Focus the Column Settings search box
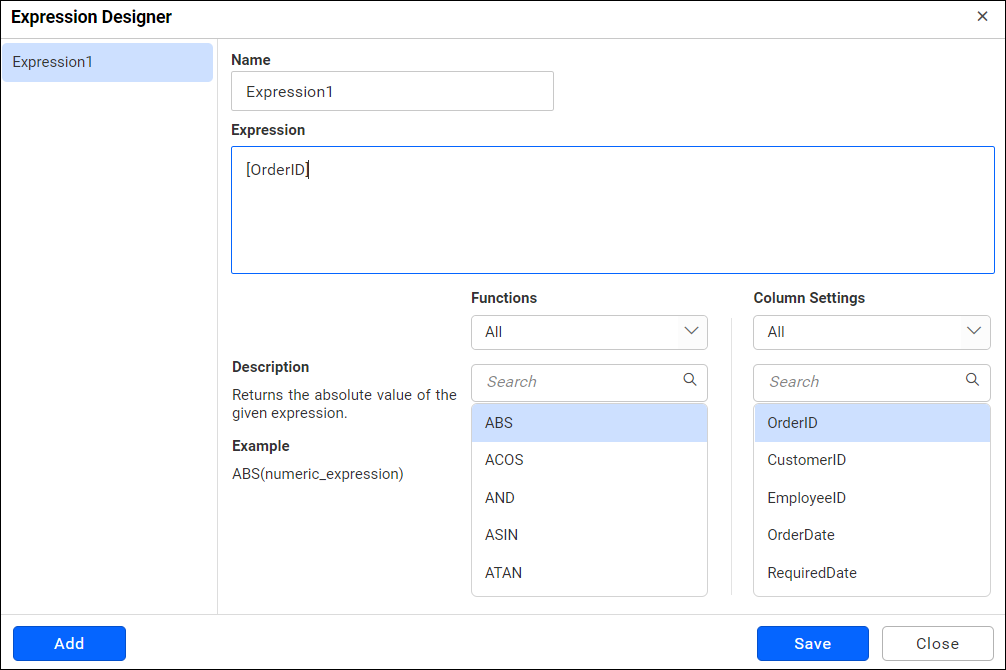Screen dimensions: 1006x670 click(x=858, y=382)
